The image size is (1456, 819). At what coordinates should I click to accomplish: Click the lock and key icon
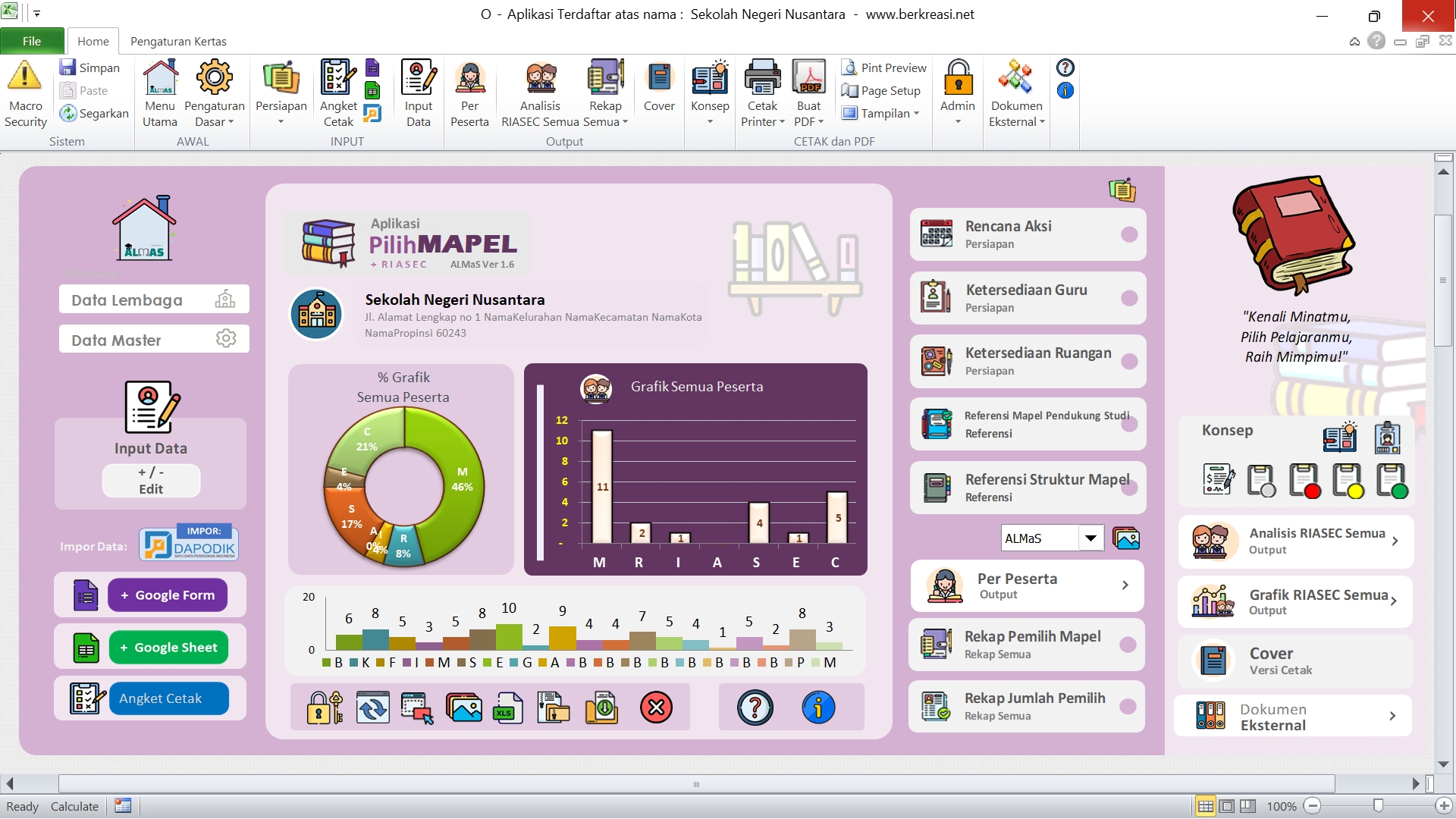tap(325, 708)
